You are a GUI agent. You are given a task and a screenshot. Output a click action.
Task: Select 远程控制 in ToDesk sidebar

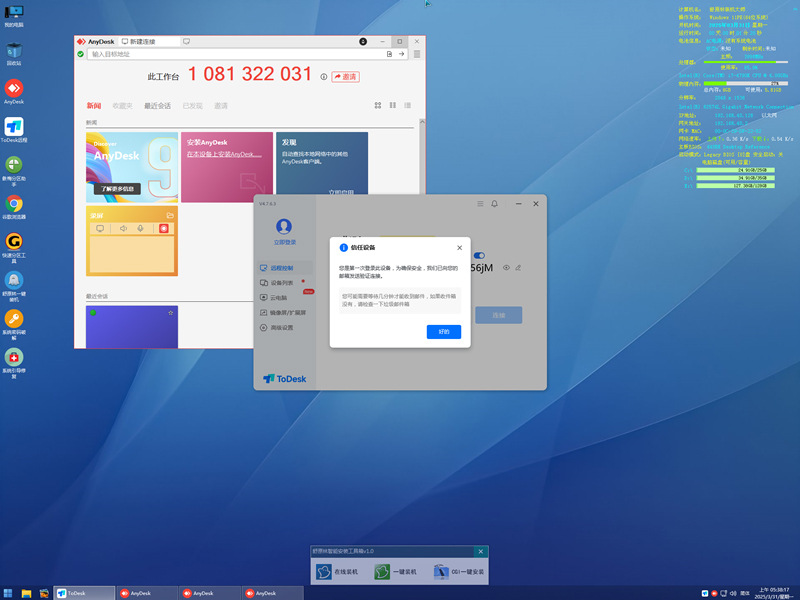click(x=286, y=268)
